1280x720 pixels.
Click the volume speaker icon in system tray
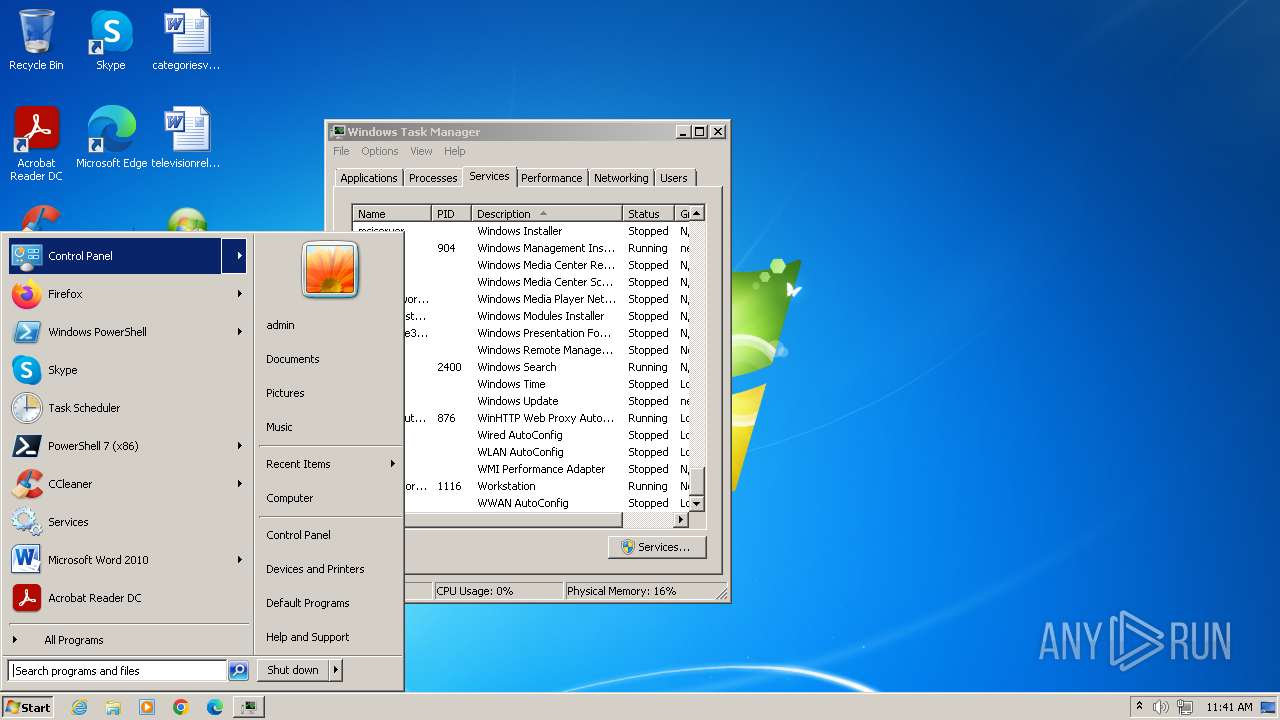[1161, 707]
